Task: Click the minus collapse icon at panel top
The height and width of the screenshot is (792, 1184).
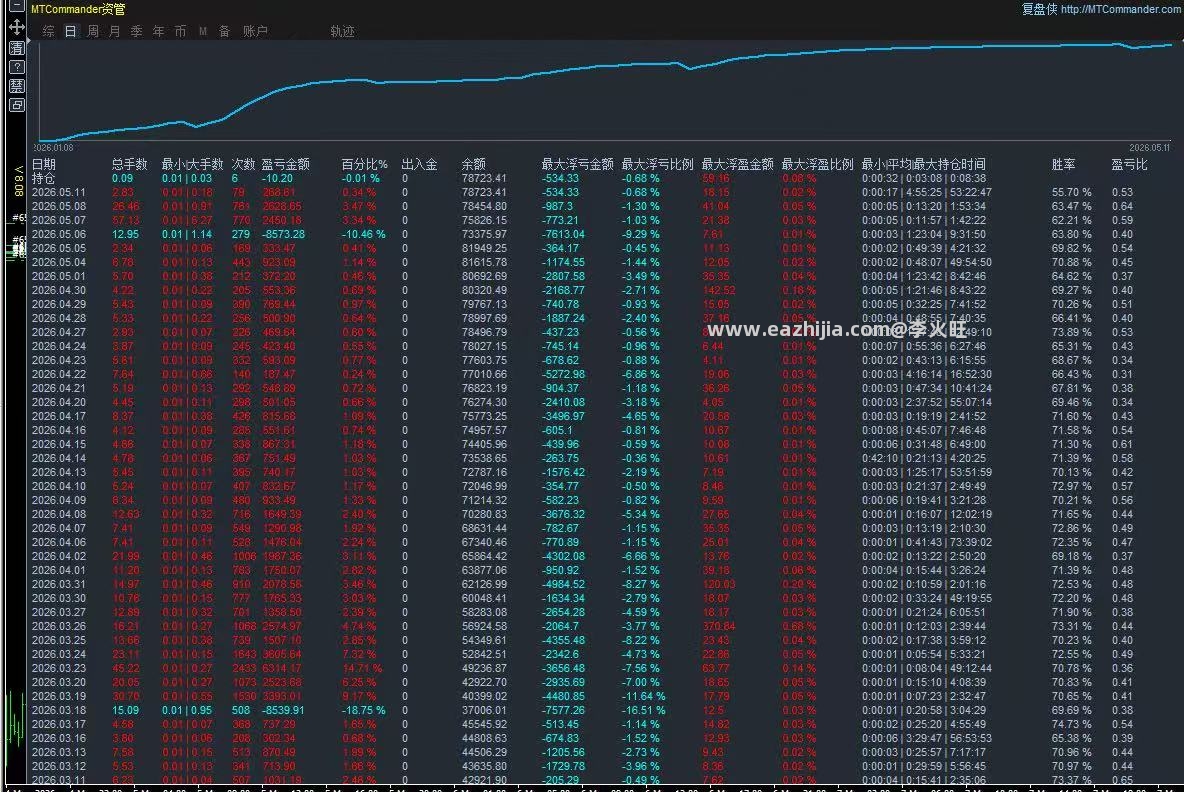Action: coord(17,6)
